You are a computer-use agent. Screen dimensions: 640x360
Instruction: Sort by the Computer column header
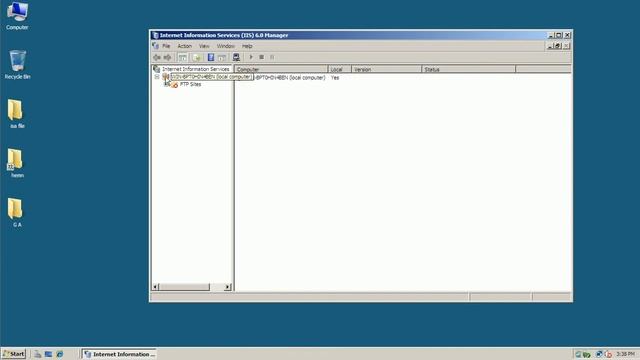pos(281,69)
